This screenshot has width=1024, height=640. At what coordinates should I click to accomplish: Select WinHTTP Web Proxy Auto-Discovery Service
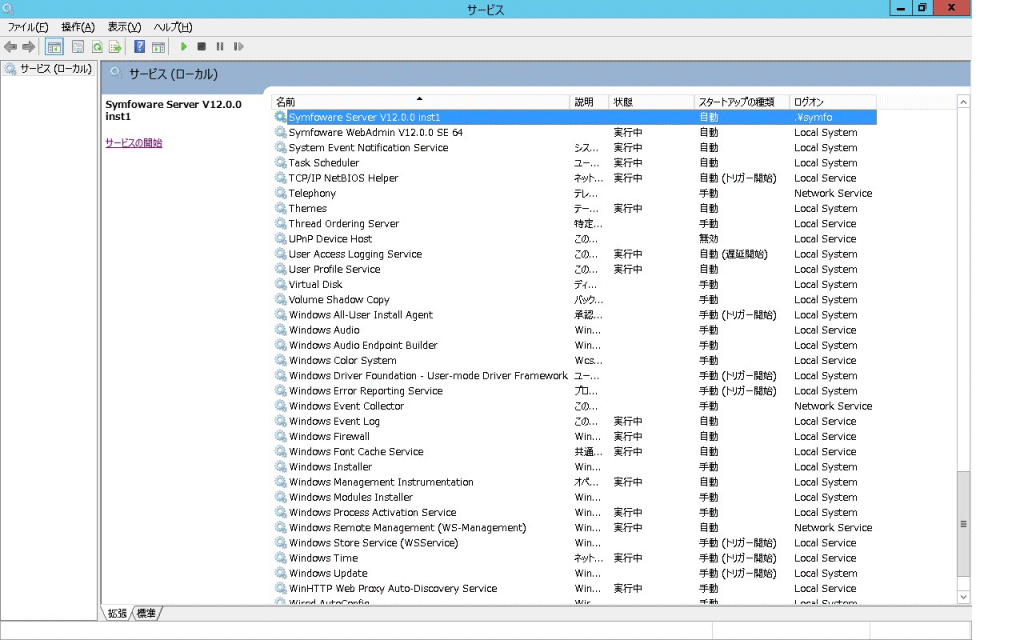tap(575, 588)
